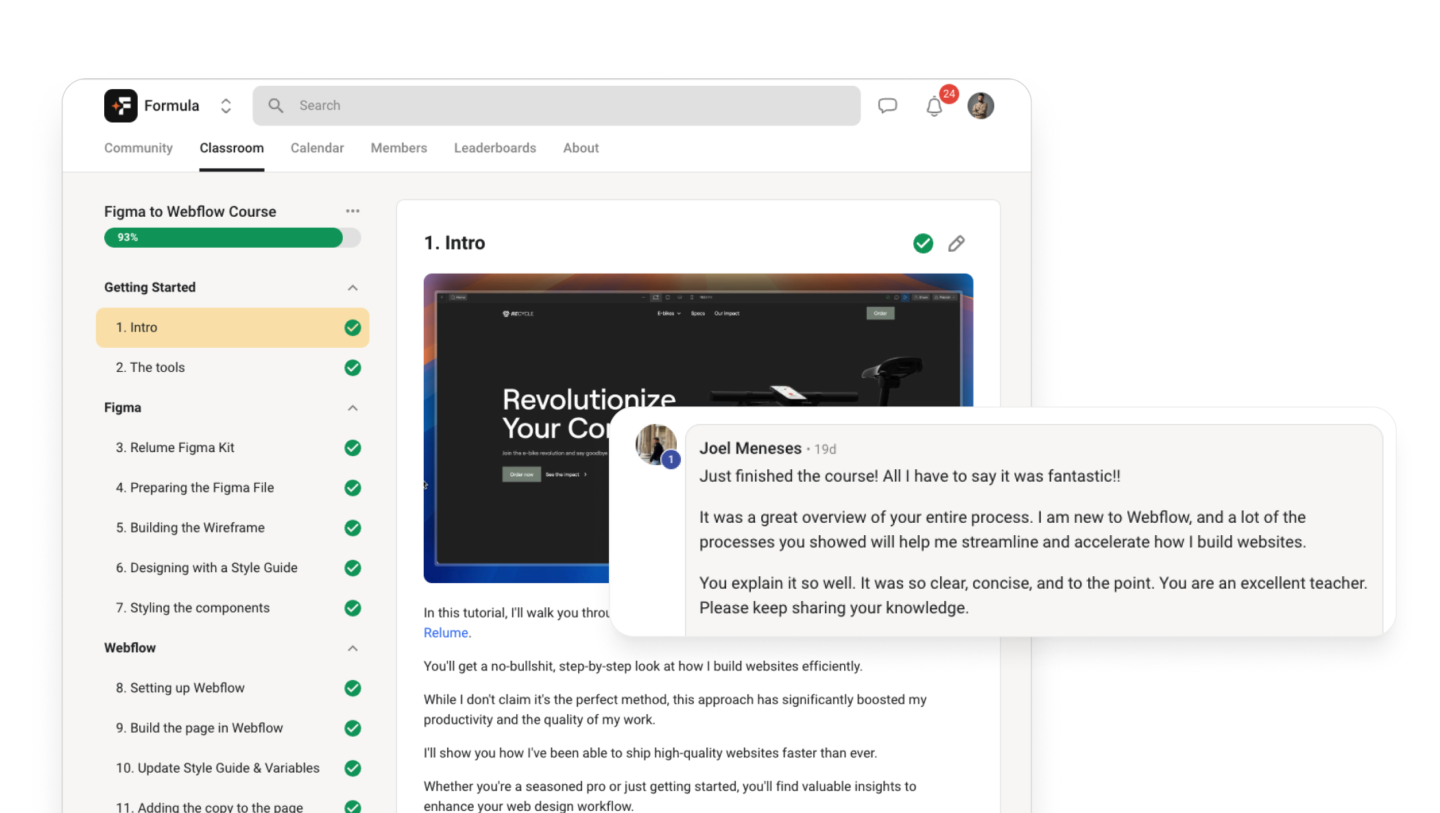This screenshot has width=1440, height=813.
Task: Toggle completion for Build the page in Webflow
Action: click(352, 728)
